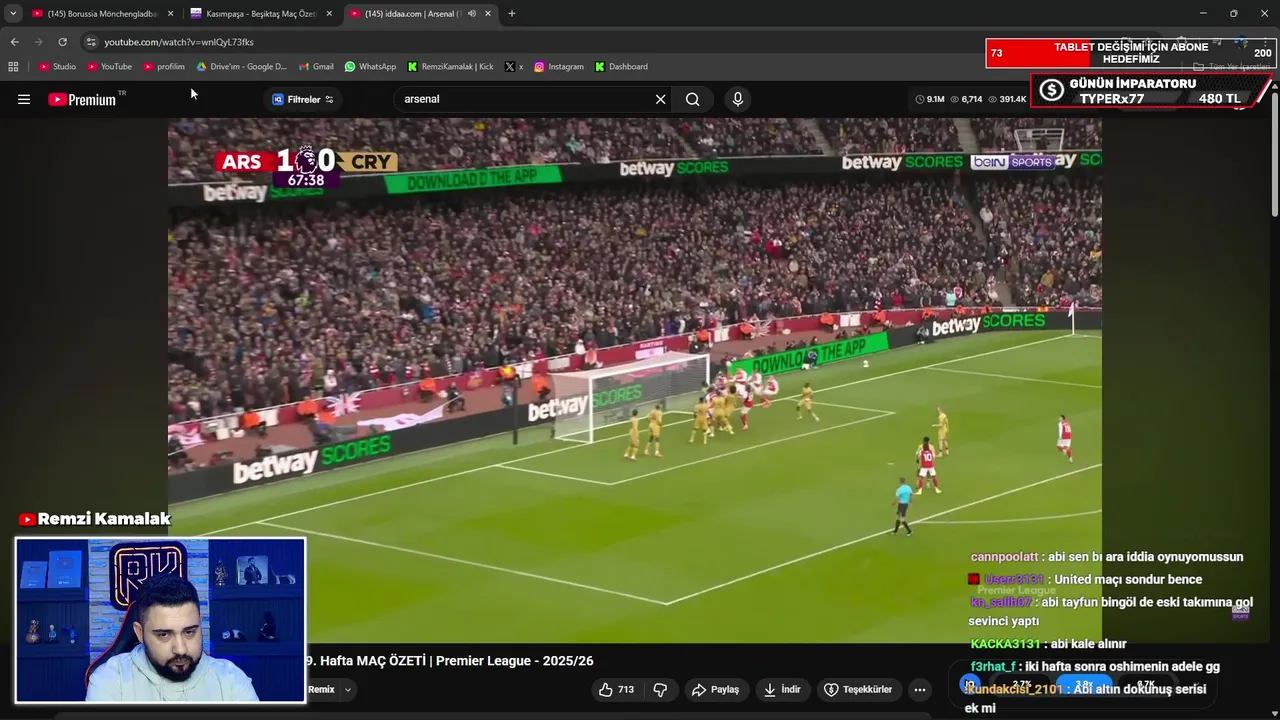The image size is (1280, 720).
Task: Open the Chrome tab search dropdown
Action: click(x=13, y=13)
